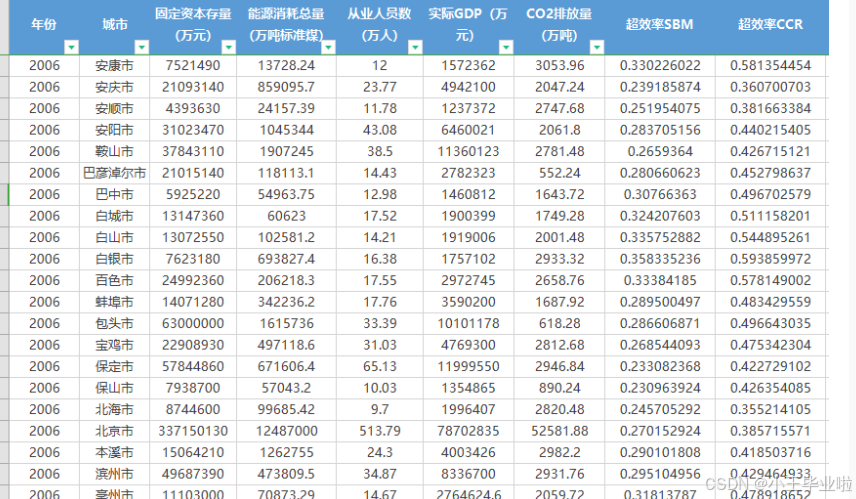Select the 年份 header cell
The width and height of the screenshot is (856, 499).
44,25
